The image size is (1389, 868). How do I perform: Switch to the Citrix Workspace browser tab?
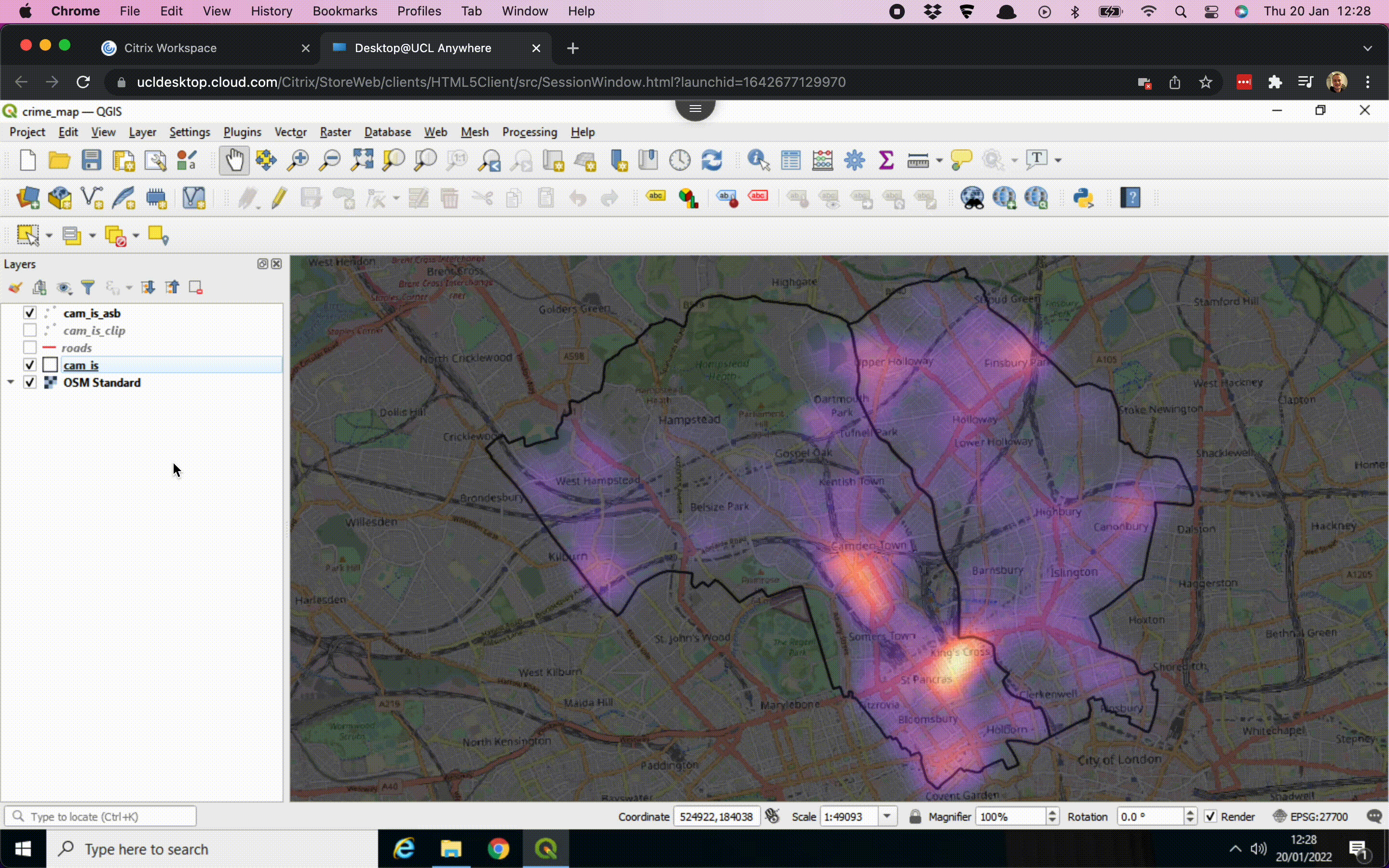(170, 48)
